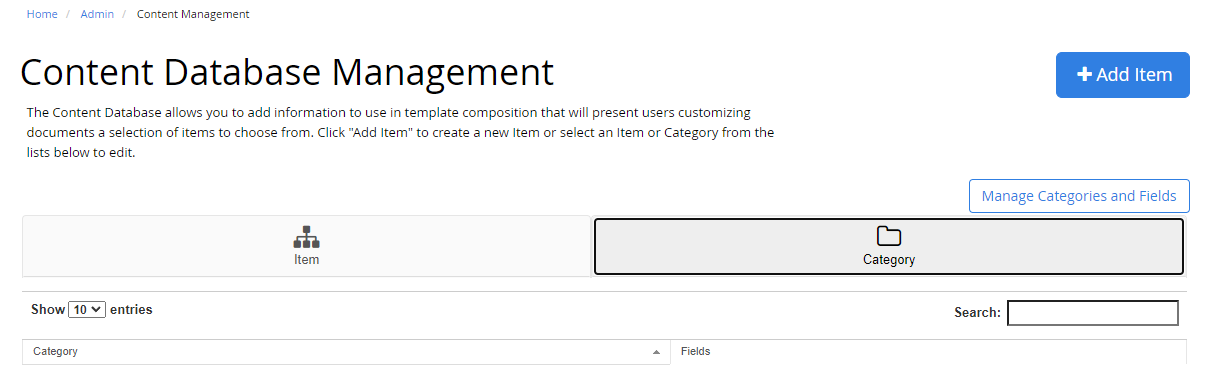Screen dimensions: 1210x366
Task: Focus the Search input field
Action: coord(1092,313)
